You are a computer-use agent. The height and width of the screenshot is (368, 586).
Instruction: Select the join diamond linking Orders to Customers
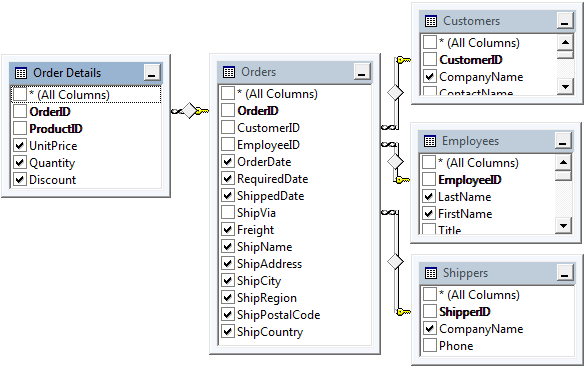pyautogui.click(x=395, y=92)
